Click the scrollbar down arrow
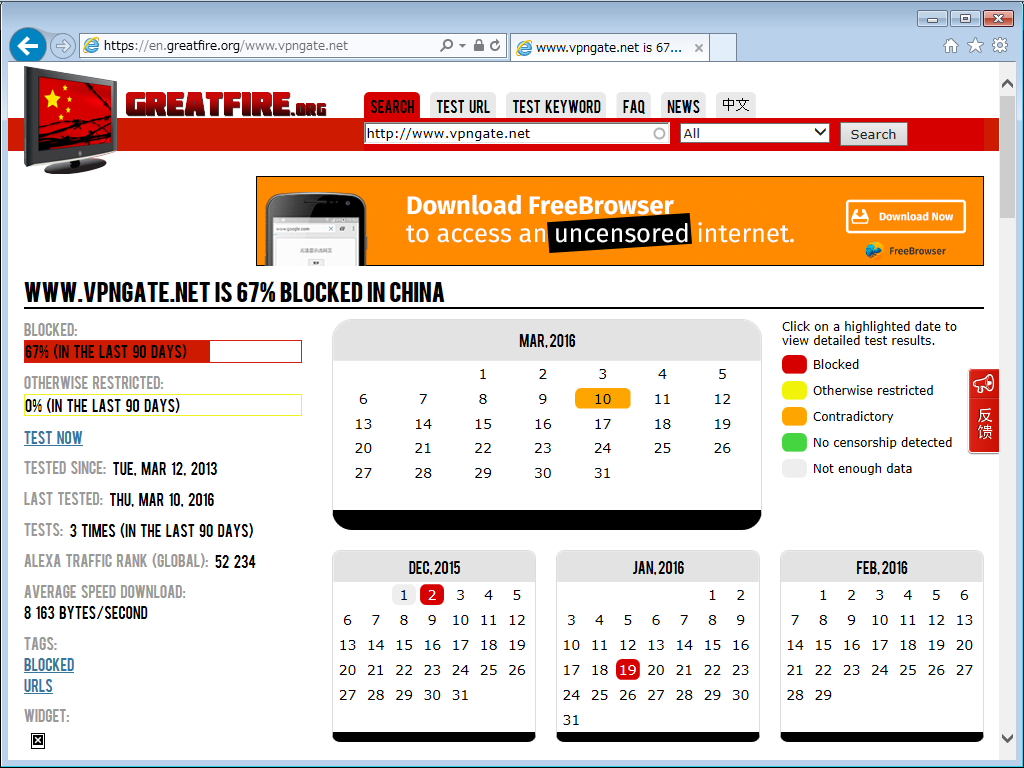The height and width of the screenshot is (768, 1024). coord(1007,738)
